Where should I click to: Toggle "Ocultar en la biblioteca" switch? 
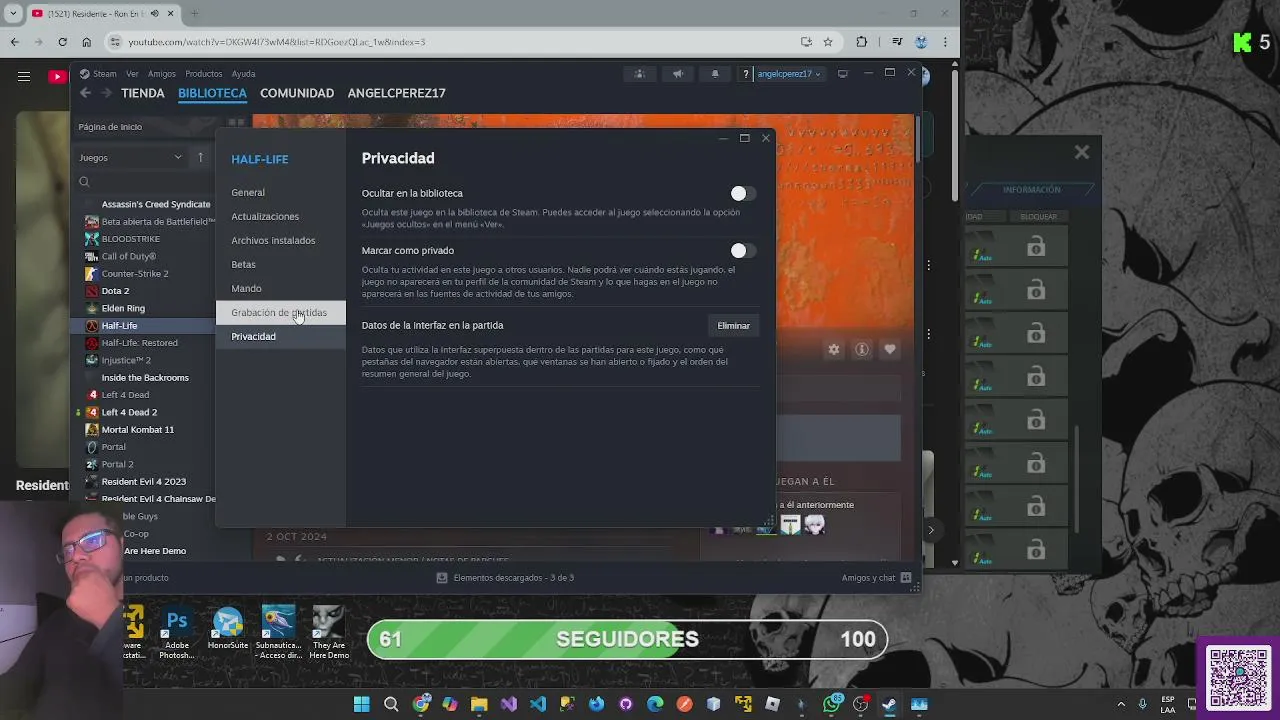coord(742,193)
